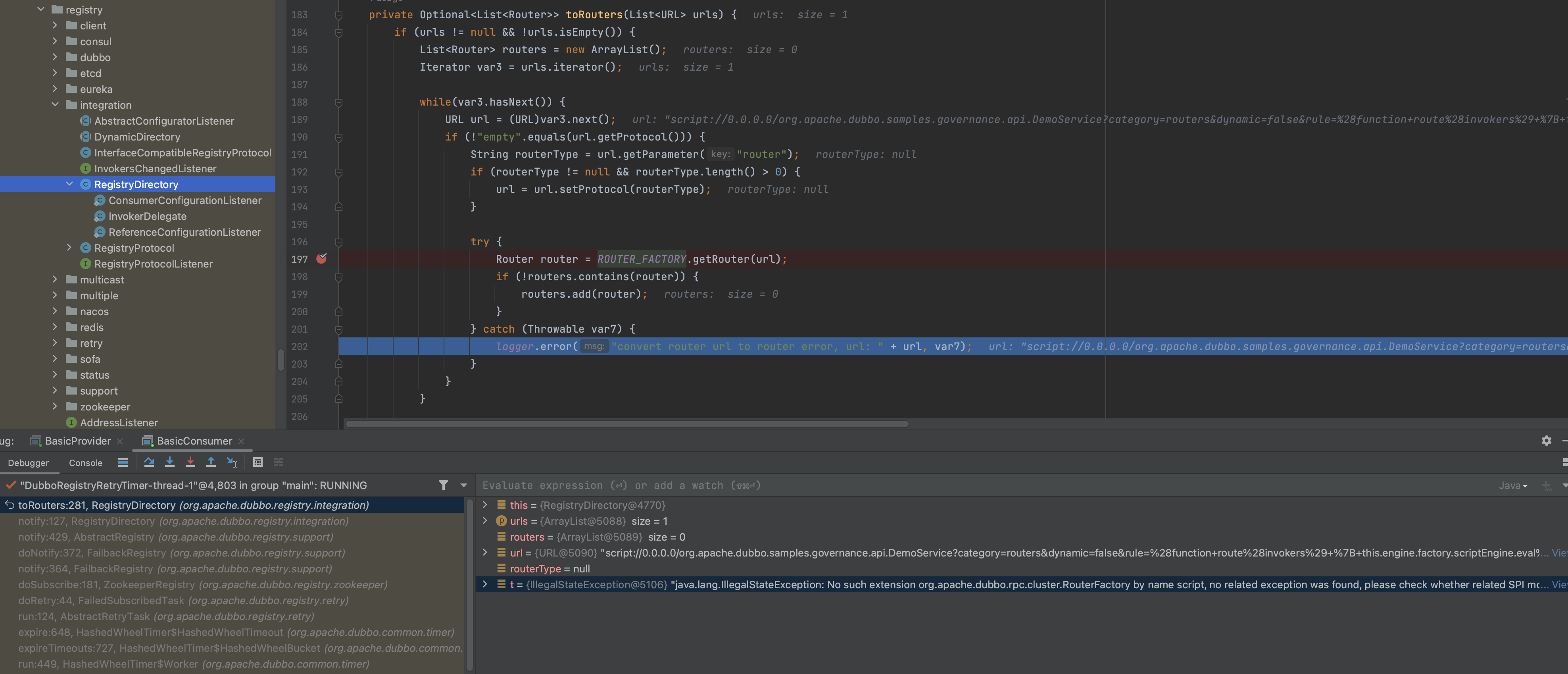The height and width of the screenshot is (674, 1568).
Task: Select the toRouters:281 stack frame
Action: click(232, 505)
